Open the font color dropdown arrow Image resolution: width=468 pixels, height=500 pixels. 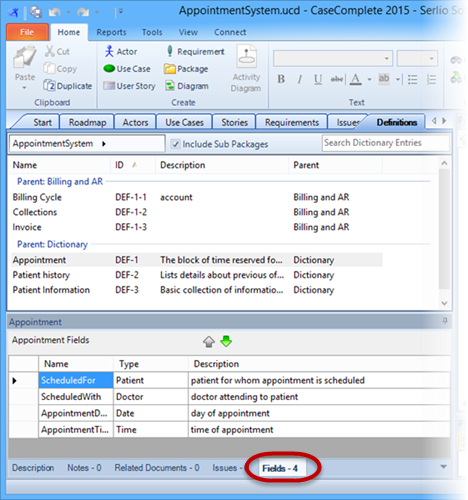pos(369,79)
